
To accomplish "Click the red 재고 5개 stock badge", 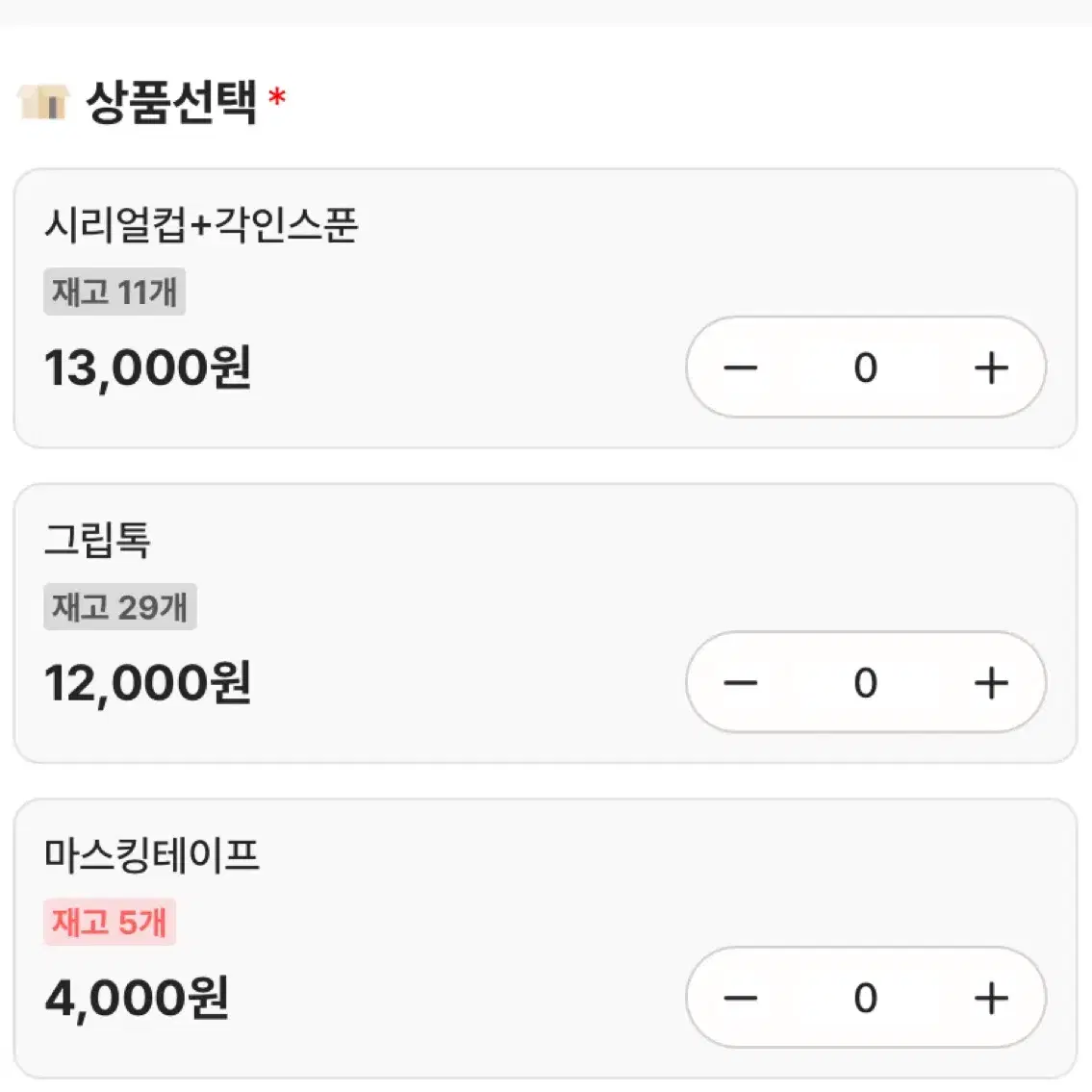I will [110, 922].
